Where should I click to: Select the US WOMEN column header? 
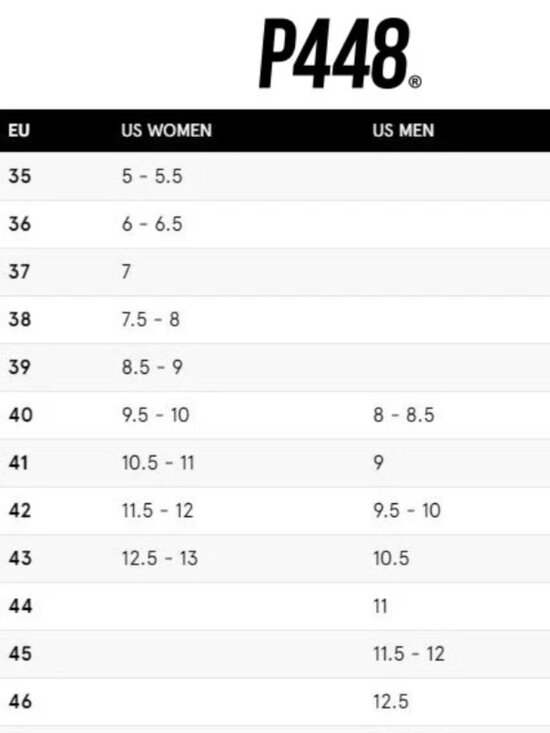(166, 130)
